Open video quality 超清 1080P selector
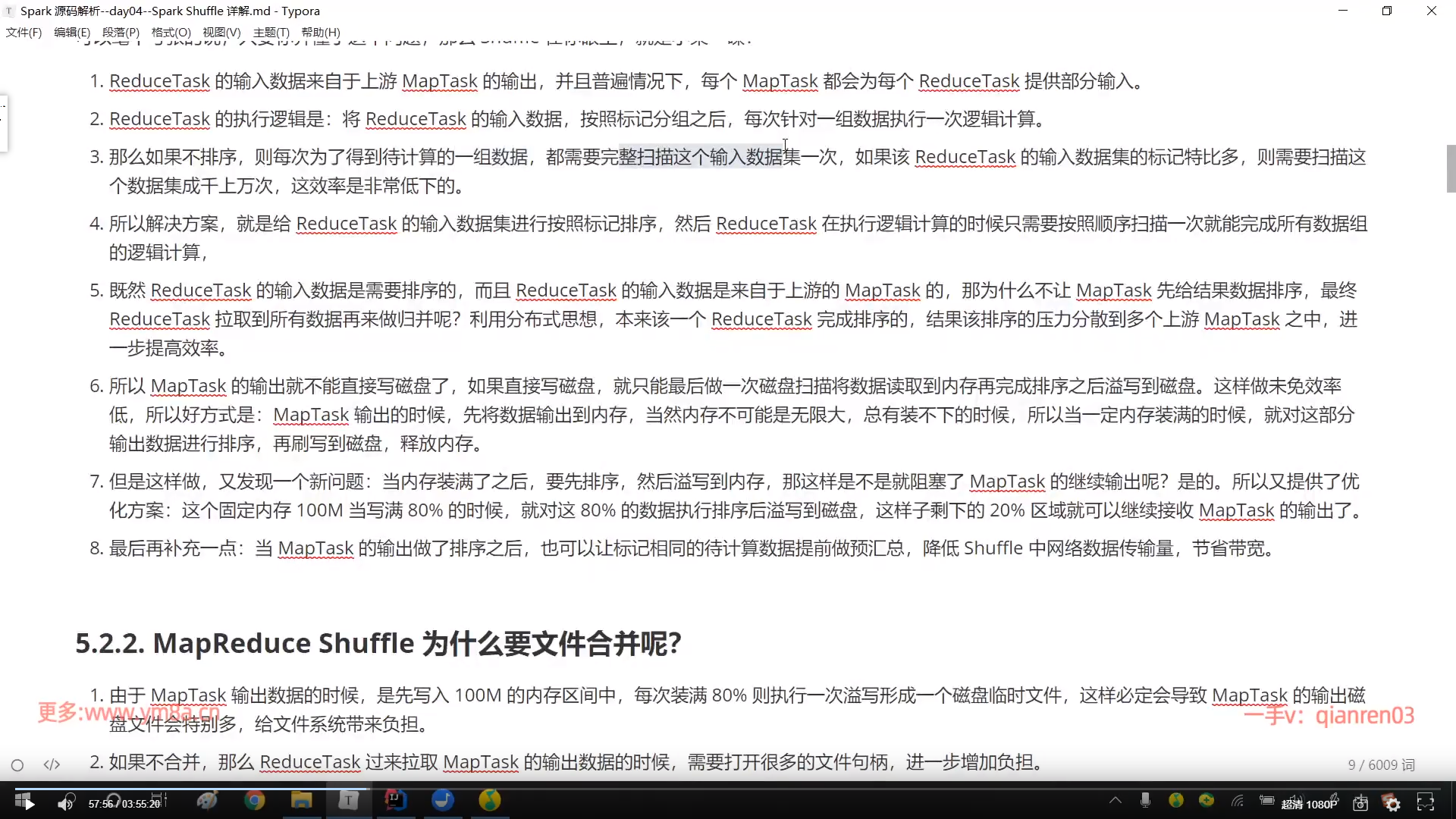This screenshot has width=1456, height=819. pyautogui.click(x=1309, y=804)
